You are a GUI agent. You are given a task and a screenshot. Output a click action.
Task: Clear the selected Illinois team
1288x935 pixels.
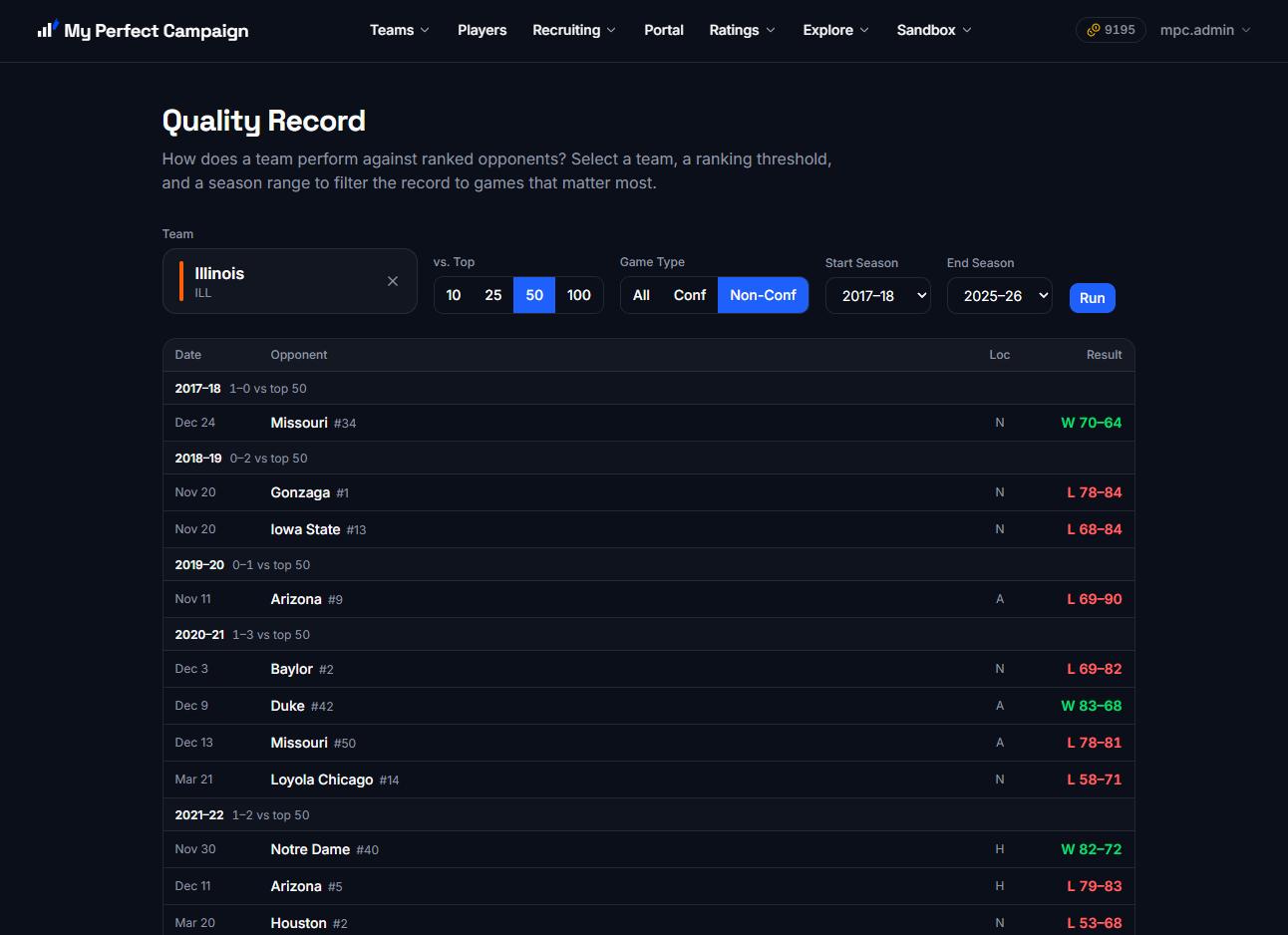point(393,281)
